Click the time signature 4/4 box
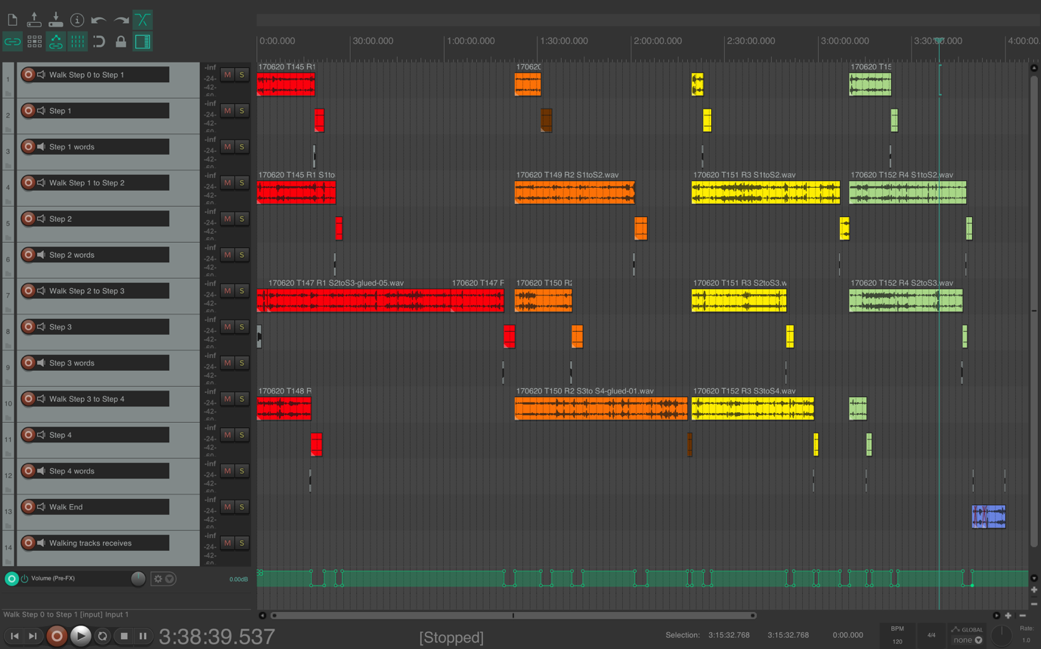Screen dimensions: 1041x649 931,635
